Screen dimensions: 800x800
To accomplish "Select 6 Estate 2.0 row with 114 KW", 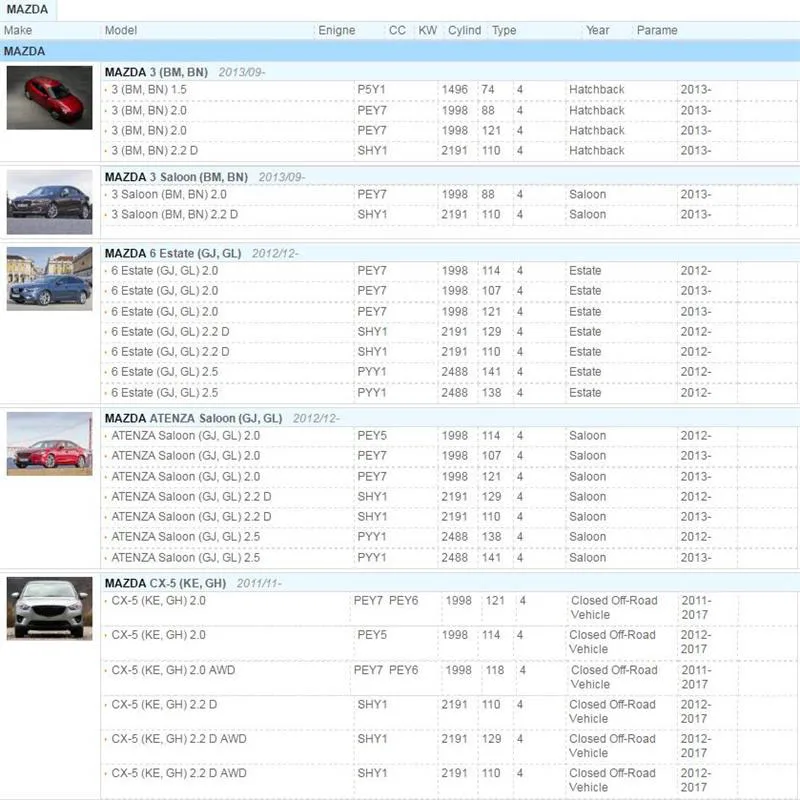I will 449,271.
